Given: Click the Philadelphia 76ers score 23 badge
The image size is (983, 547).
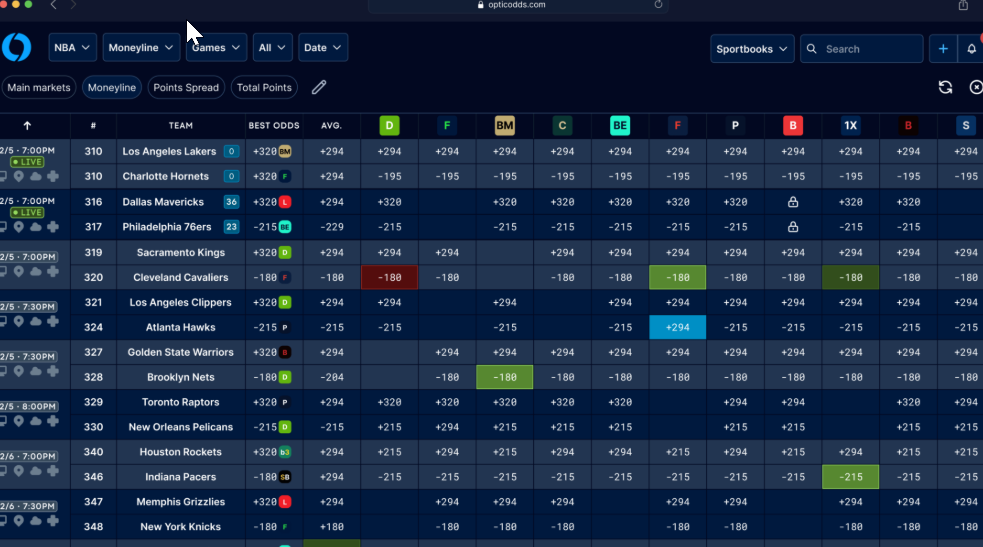Looking at the screenshot, I should coord(231,227).
